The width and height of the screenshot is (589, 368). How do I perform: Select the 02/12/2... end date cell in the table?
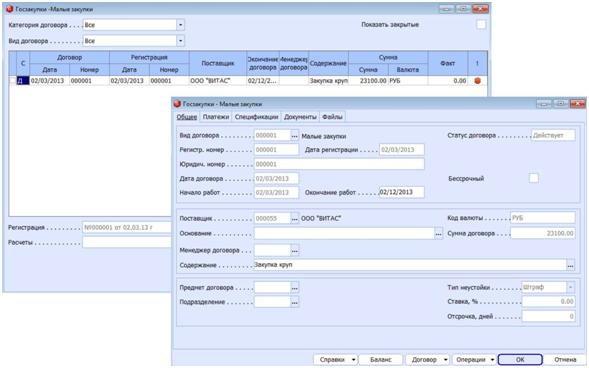(263, 81)
